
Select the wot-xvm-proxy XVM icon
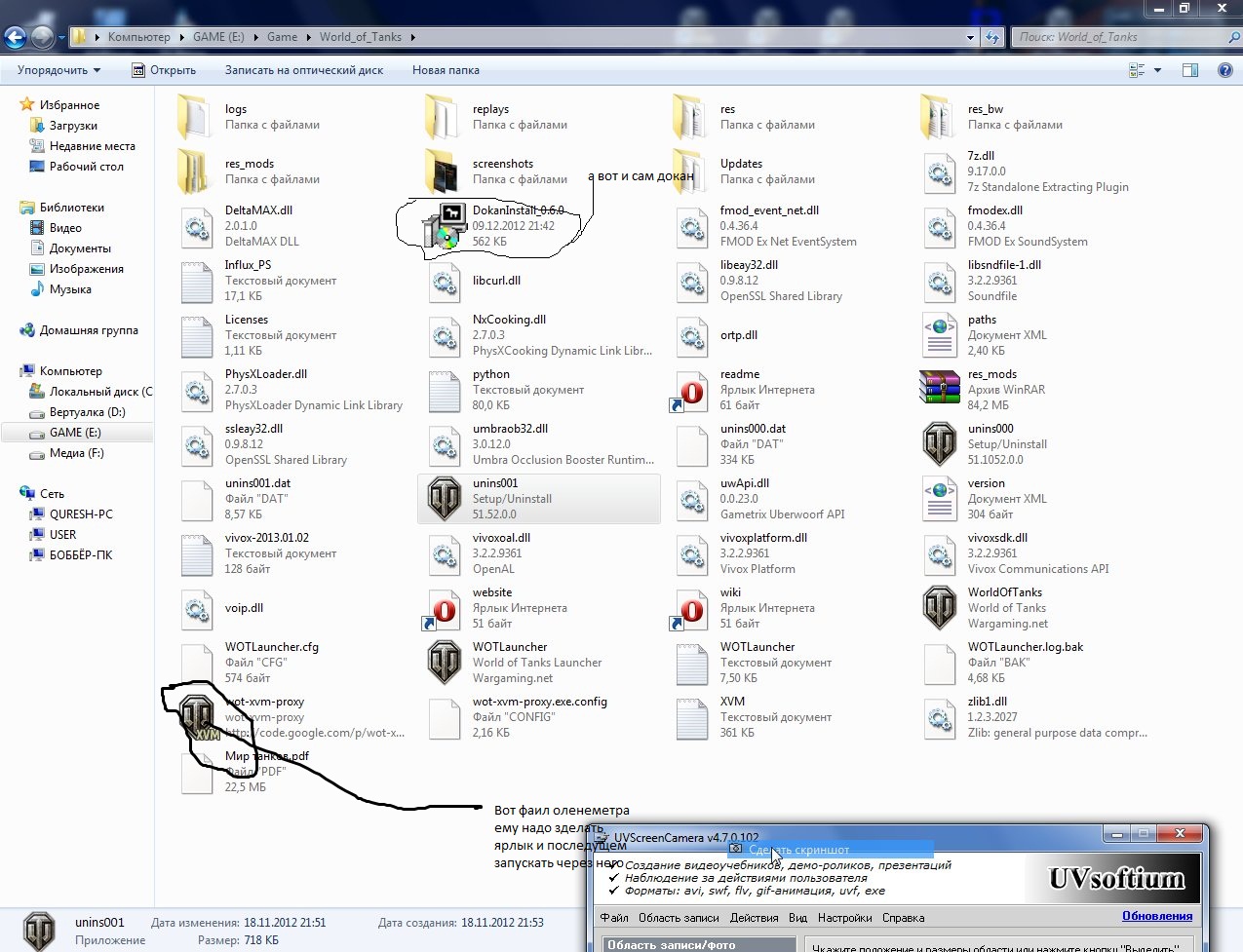198,718
